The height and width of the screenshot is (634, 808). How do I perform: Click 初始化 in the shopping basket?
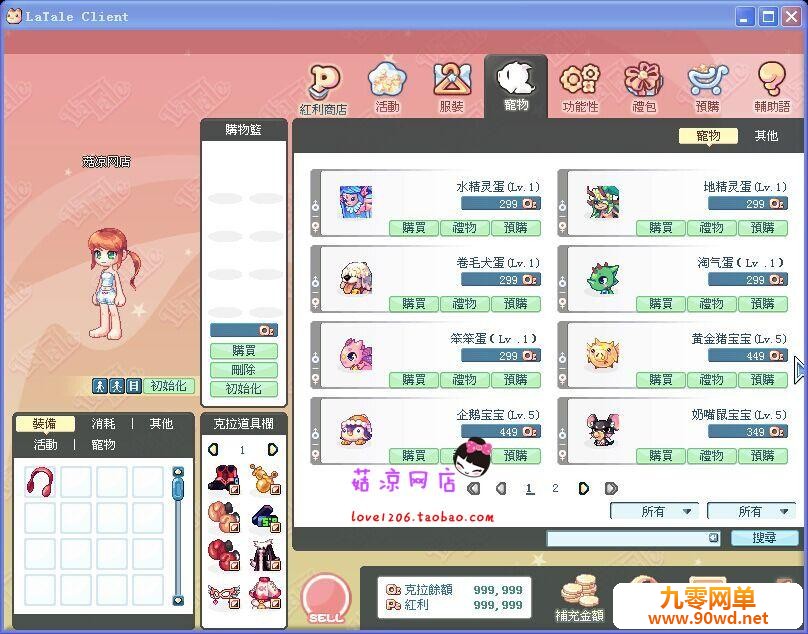click(x=244, y=389)
